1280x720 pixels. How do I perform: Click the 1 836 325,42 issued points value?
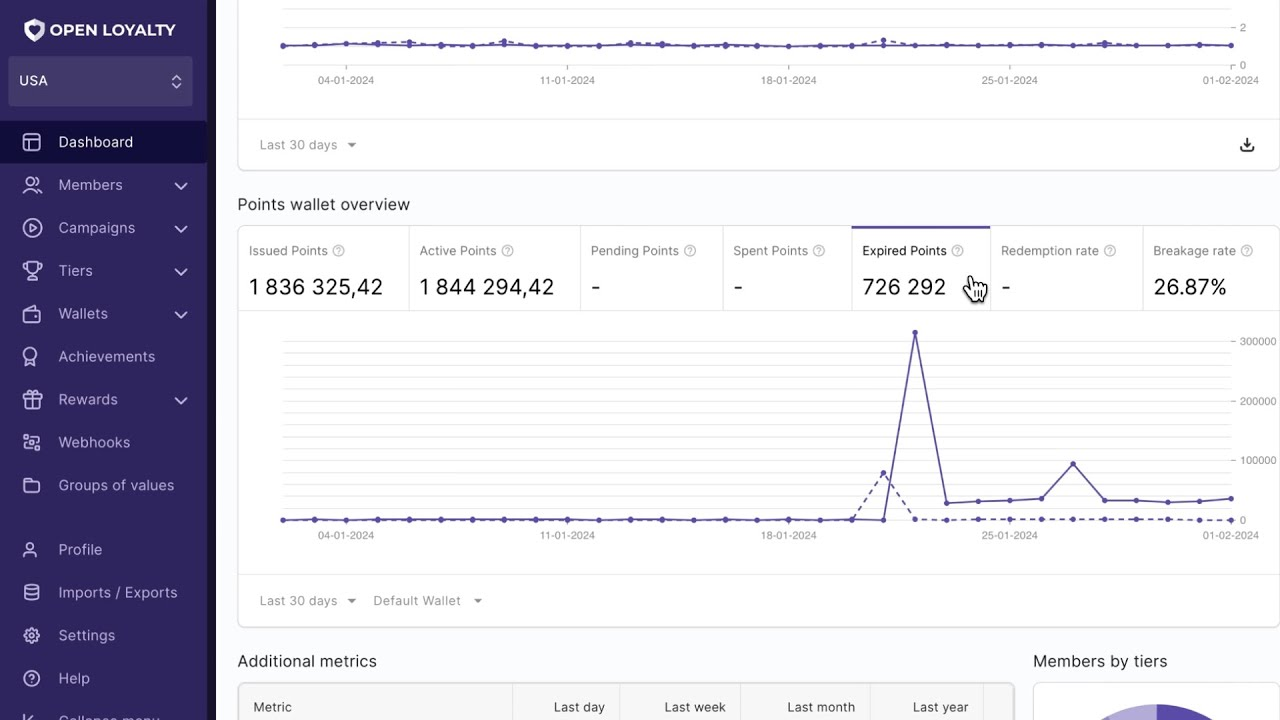[x=316, y=288]
